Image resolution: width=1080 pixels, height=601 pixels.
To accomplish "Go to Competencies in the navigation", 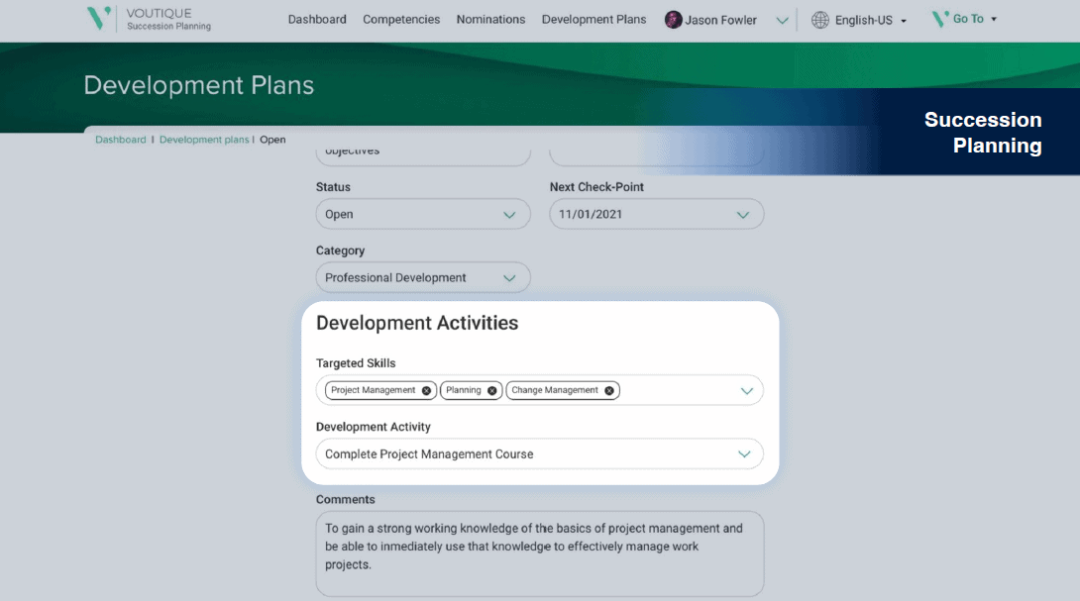I will point(401,19).
